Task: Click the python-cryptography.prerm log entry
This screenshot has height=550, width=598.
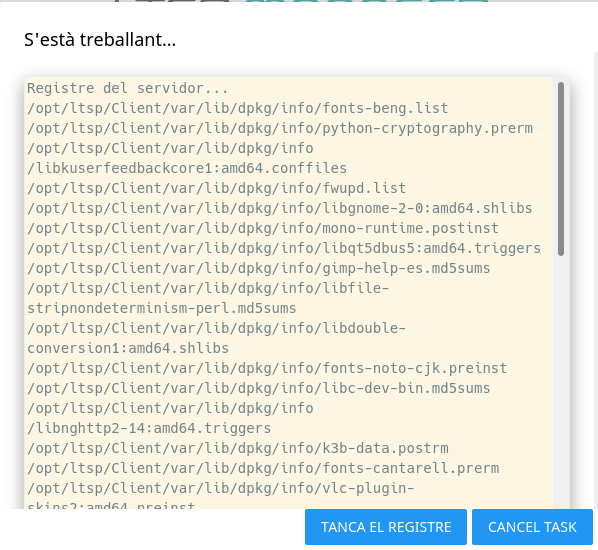Action: pos(280,128)
